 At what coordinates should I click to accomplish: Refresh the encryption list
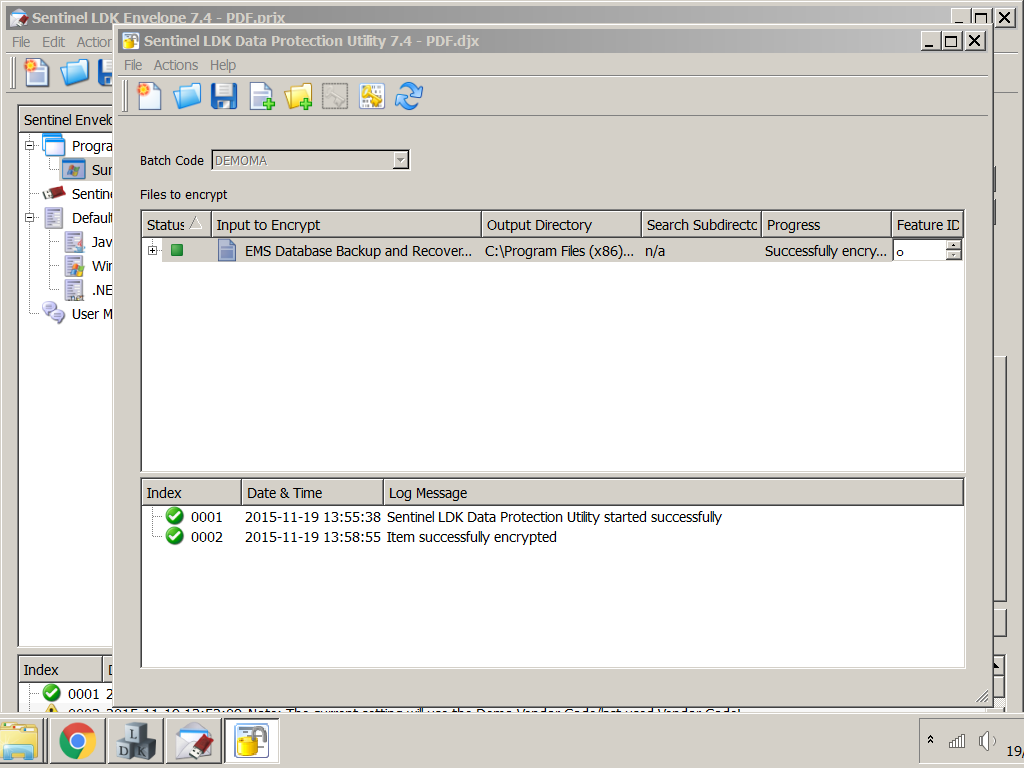pyautogui.click(x=409, y=96)
